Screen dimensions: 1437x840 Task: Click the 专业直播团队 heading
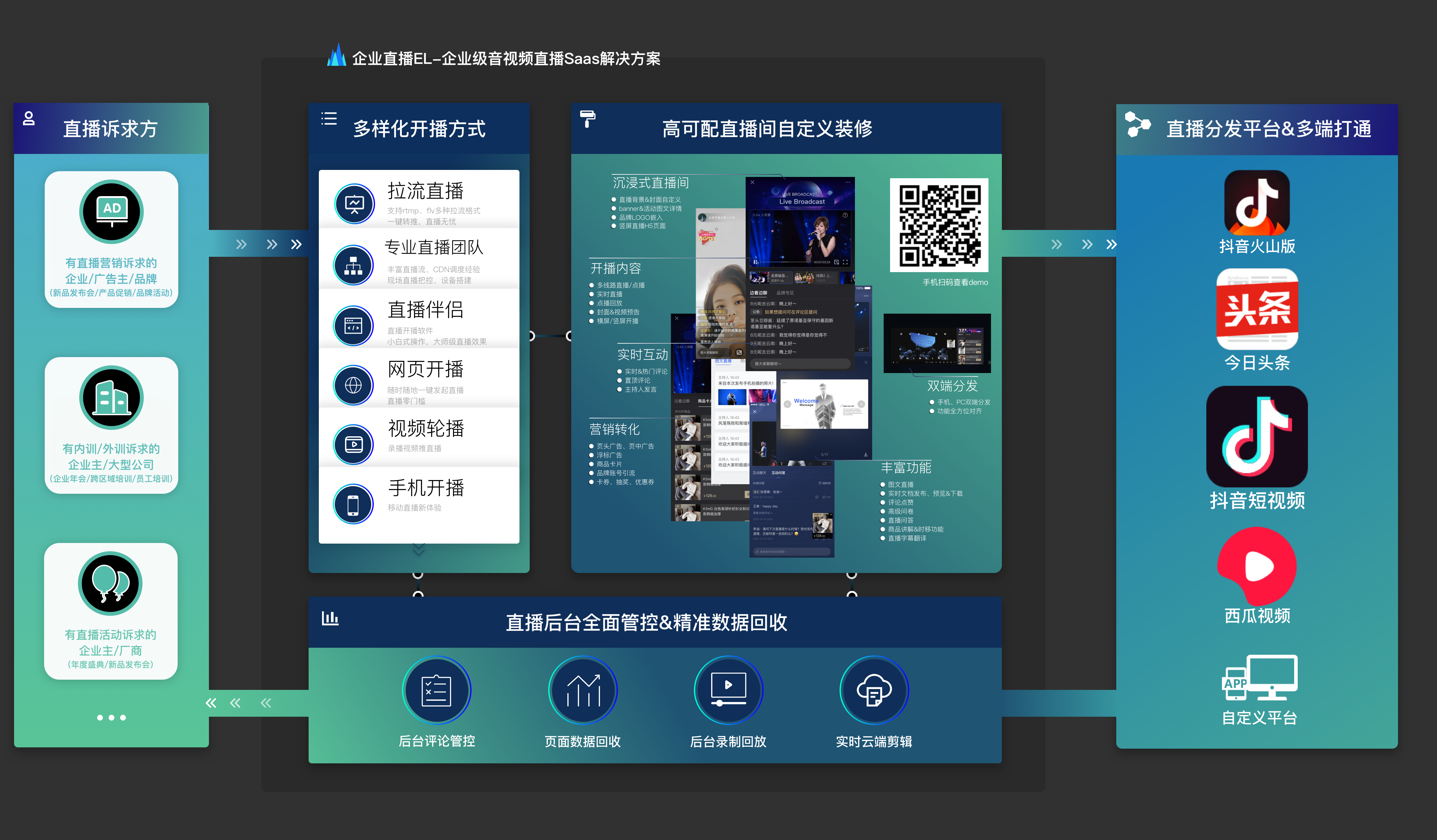pyautogui.click(x=434, y=247)
